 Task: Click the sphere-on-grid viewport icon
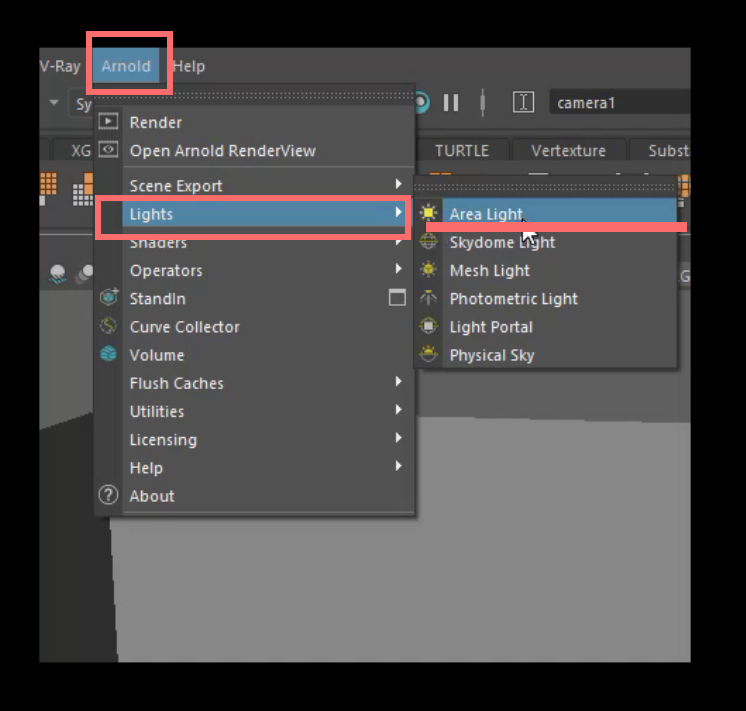click(58, 274)
